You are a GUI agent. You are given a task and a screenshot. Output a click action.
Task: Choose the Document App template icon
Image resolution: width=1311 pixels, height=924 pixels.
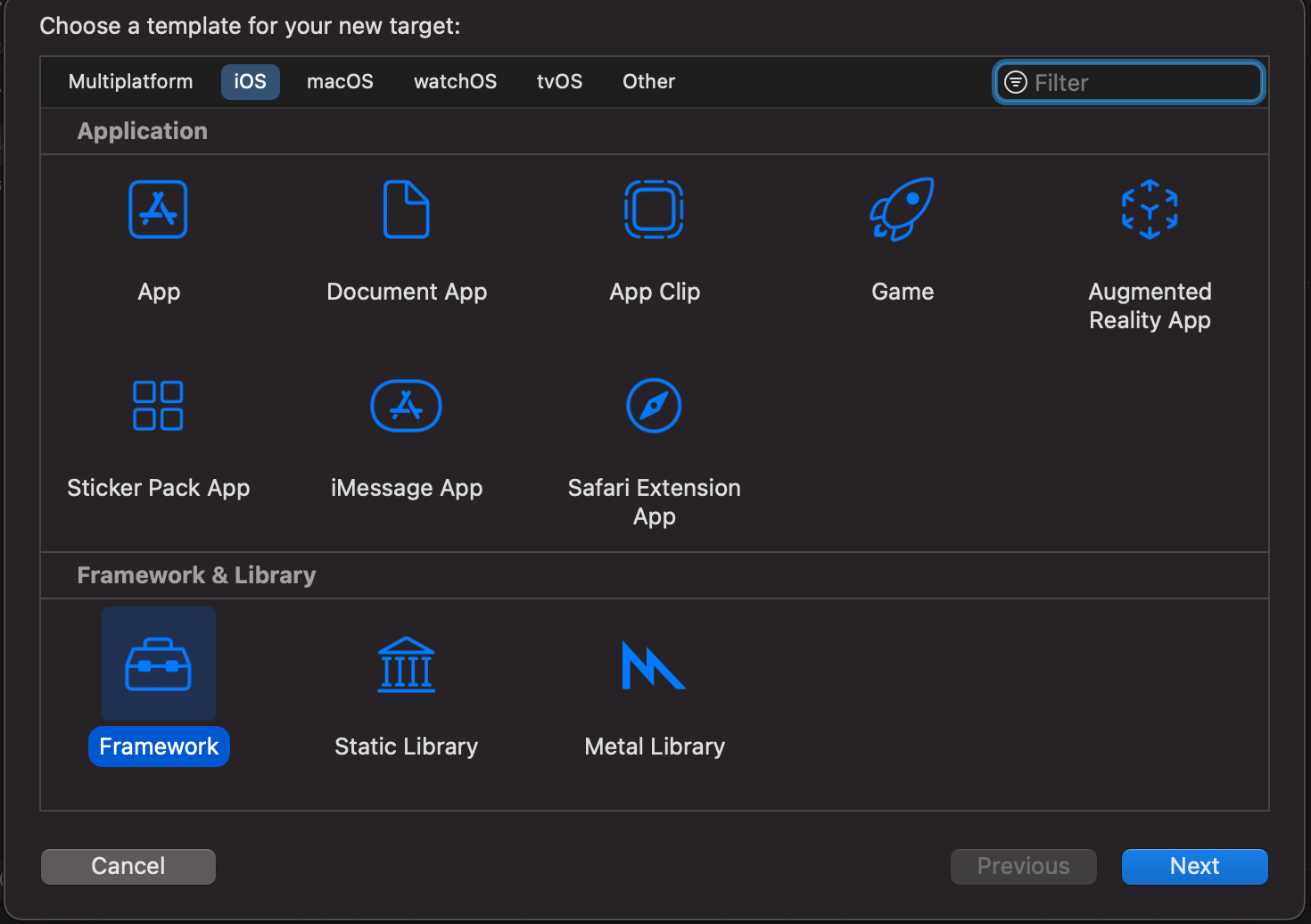pyautogui.click(x=407, y=210)
